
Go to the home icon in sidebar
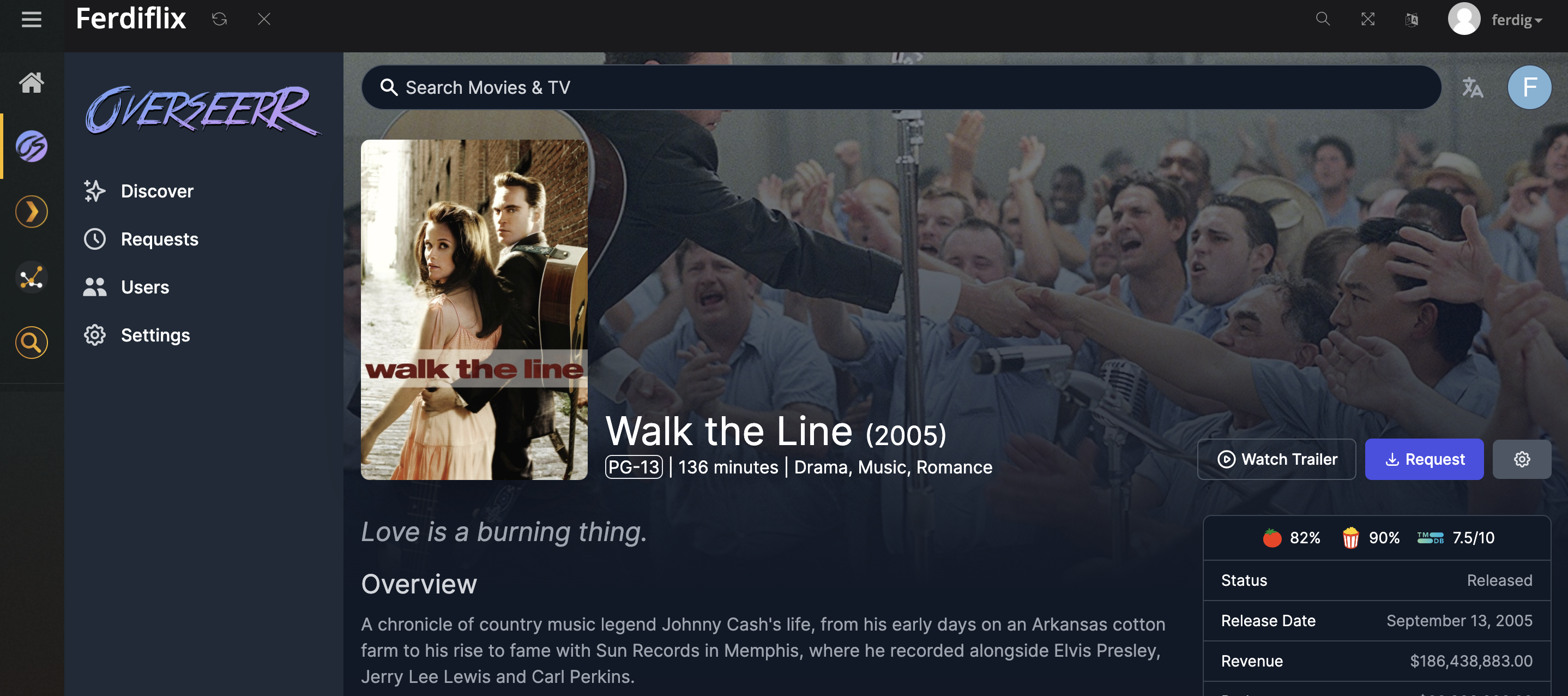(x=32, y=82)
